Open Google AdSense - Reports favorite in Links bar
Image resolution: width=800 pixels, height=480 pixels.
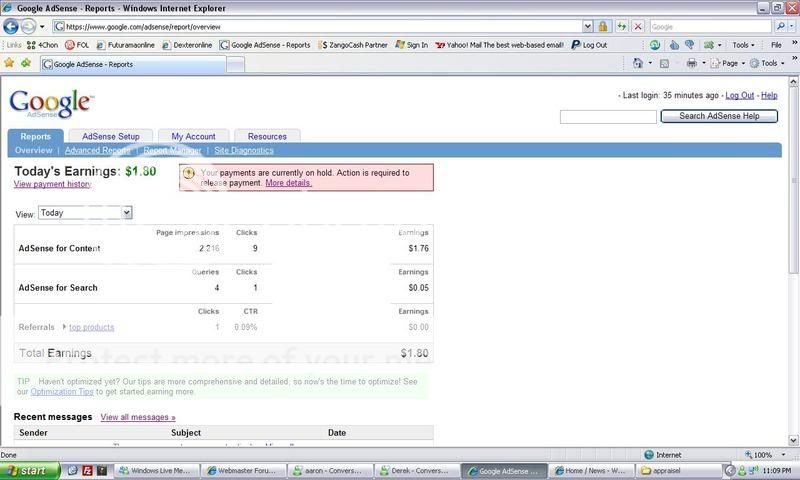click(265, 45)
